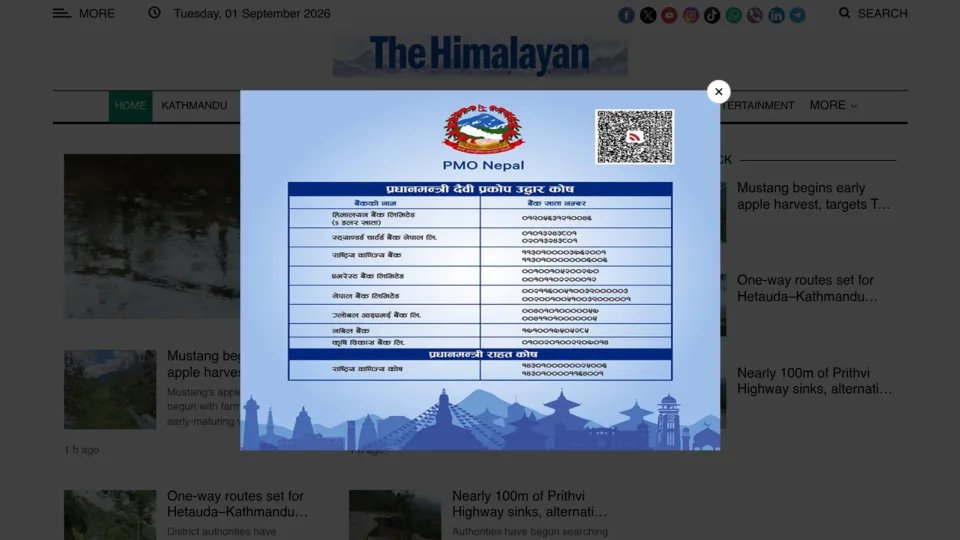The image size is (960, 540).
Task: Open sidebar story 'Mustang begins early apple harvest'
Action: click(813, 196)
